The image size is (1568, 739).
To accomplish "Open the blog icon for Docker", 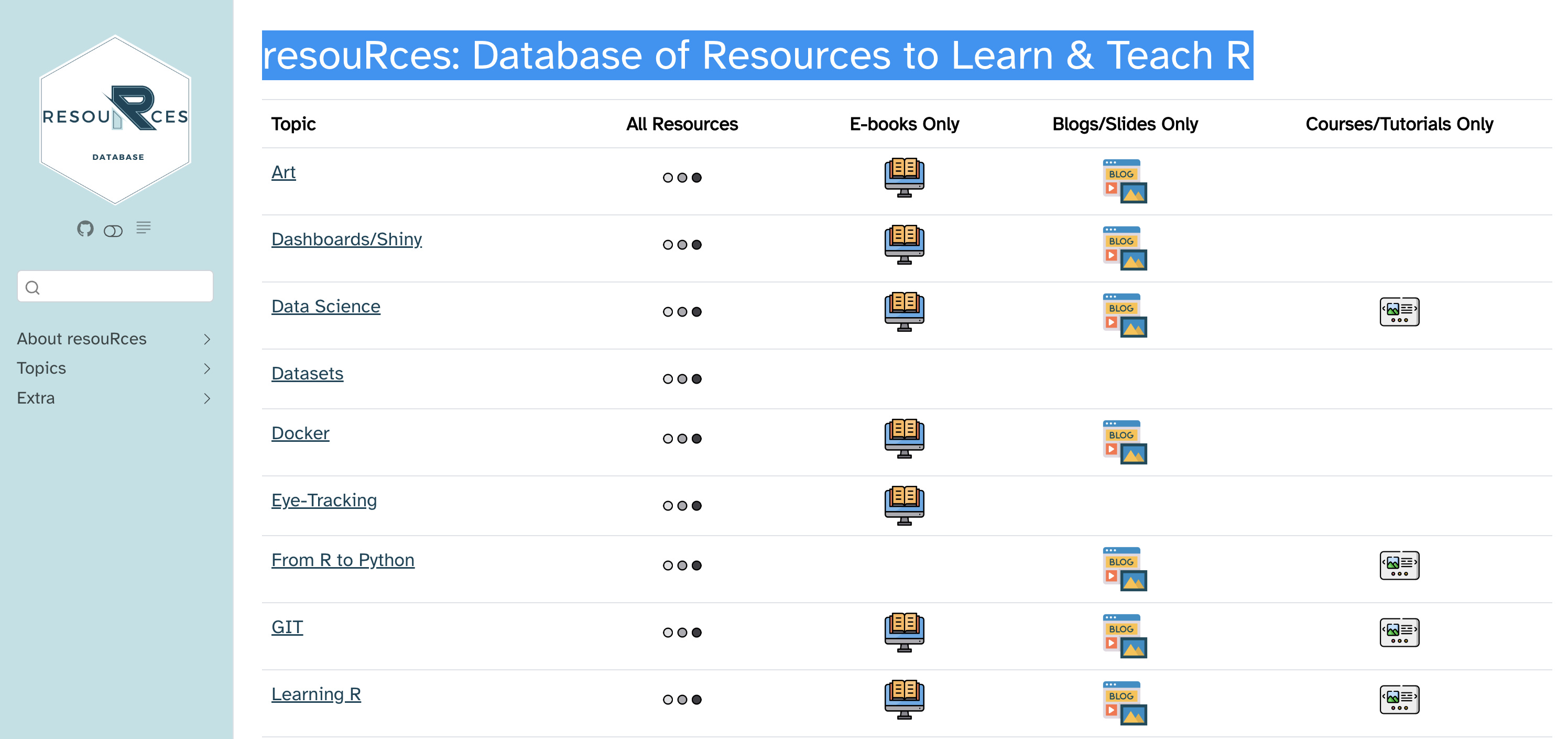I will [x=1125, y=442].
